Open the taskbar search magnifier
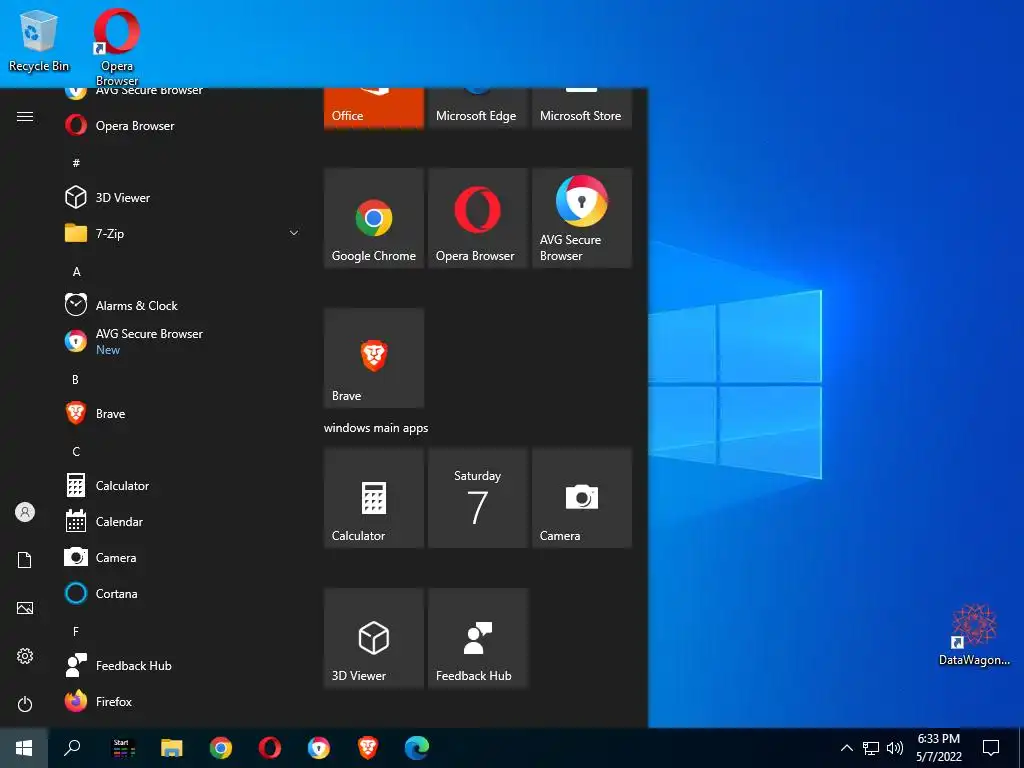The height and width of the screenshot is (768, 1024). (x=72, y=748)
